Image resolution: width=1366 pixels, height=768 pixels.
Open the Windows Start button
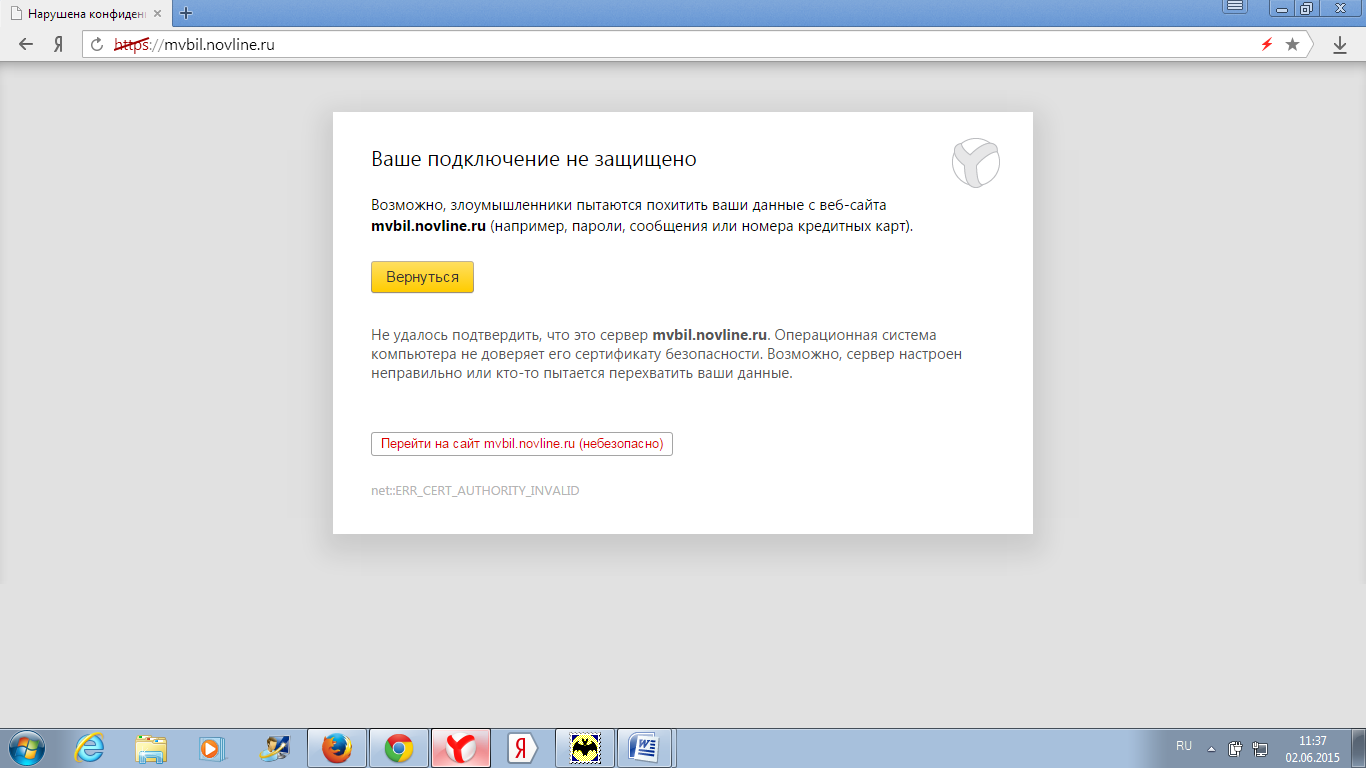tap(28, 748)
